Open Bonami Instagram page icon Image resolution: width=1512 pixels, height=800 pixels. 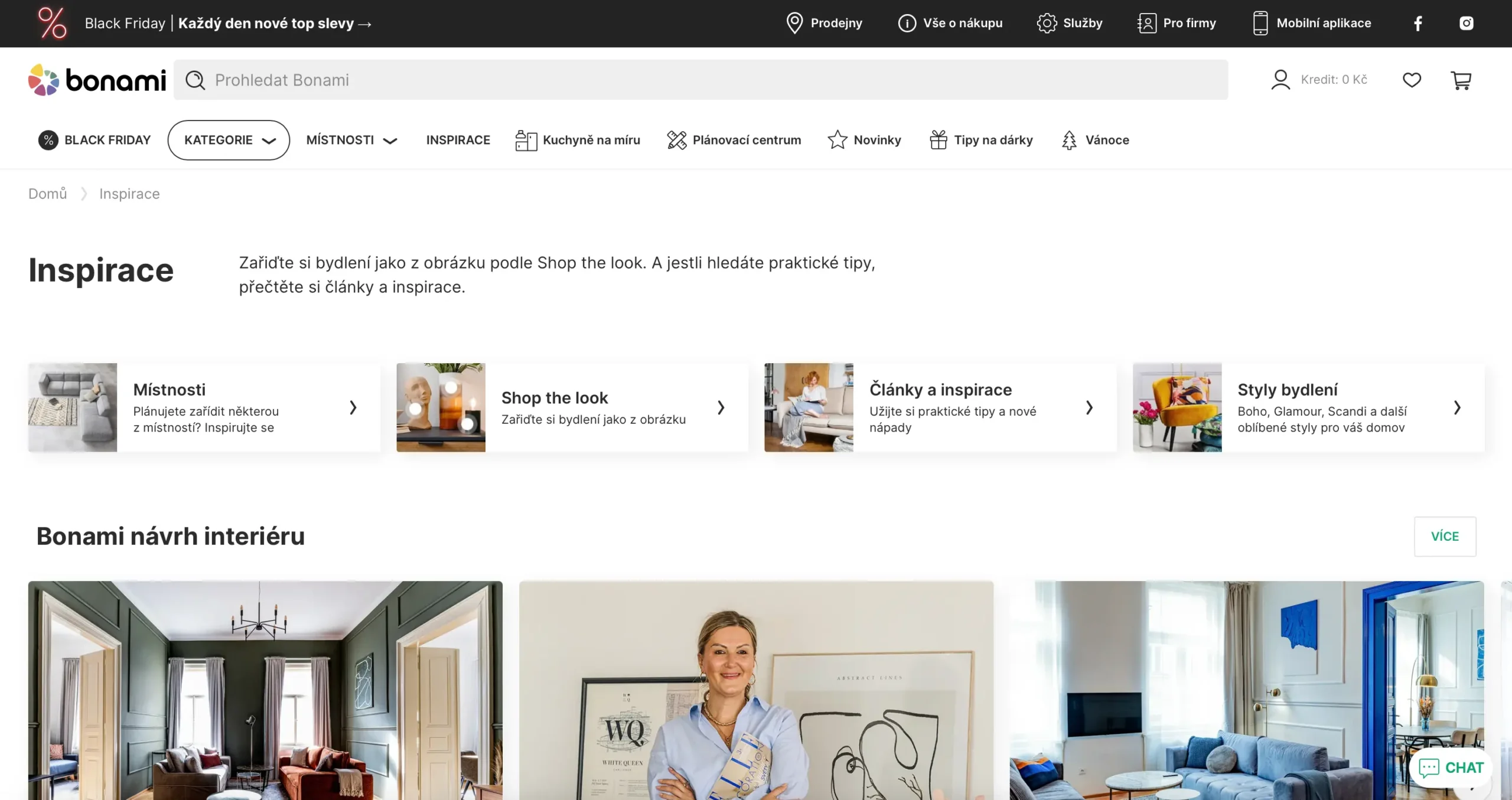click(1466, 24)
